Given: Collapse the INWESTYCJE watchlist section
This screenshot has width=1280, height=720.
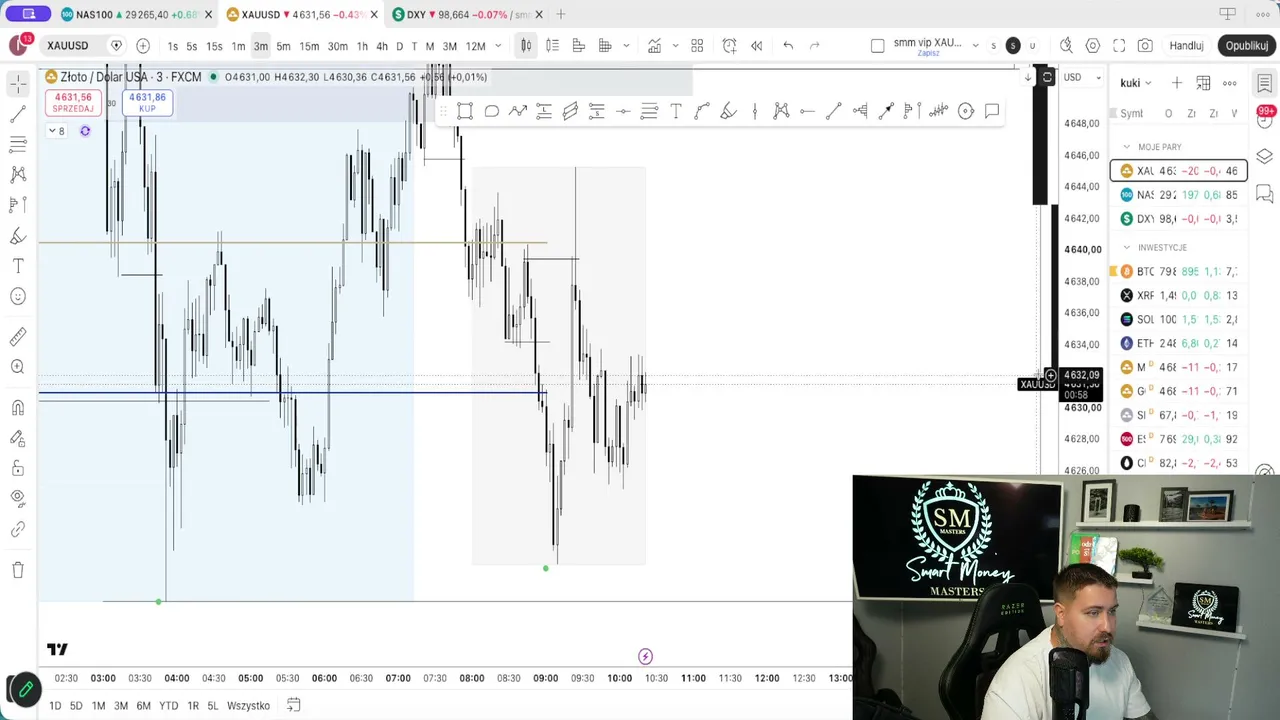Looking at the screenshot, I should [1127, 247].
